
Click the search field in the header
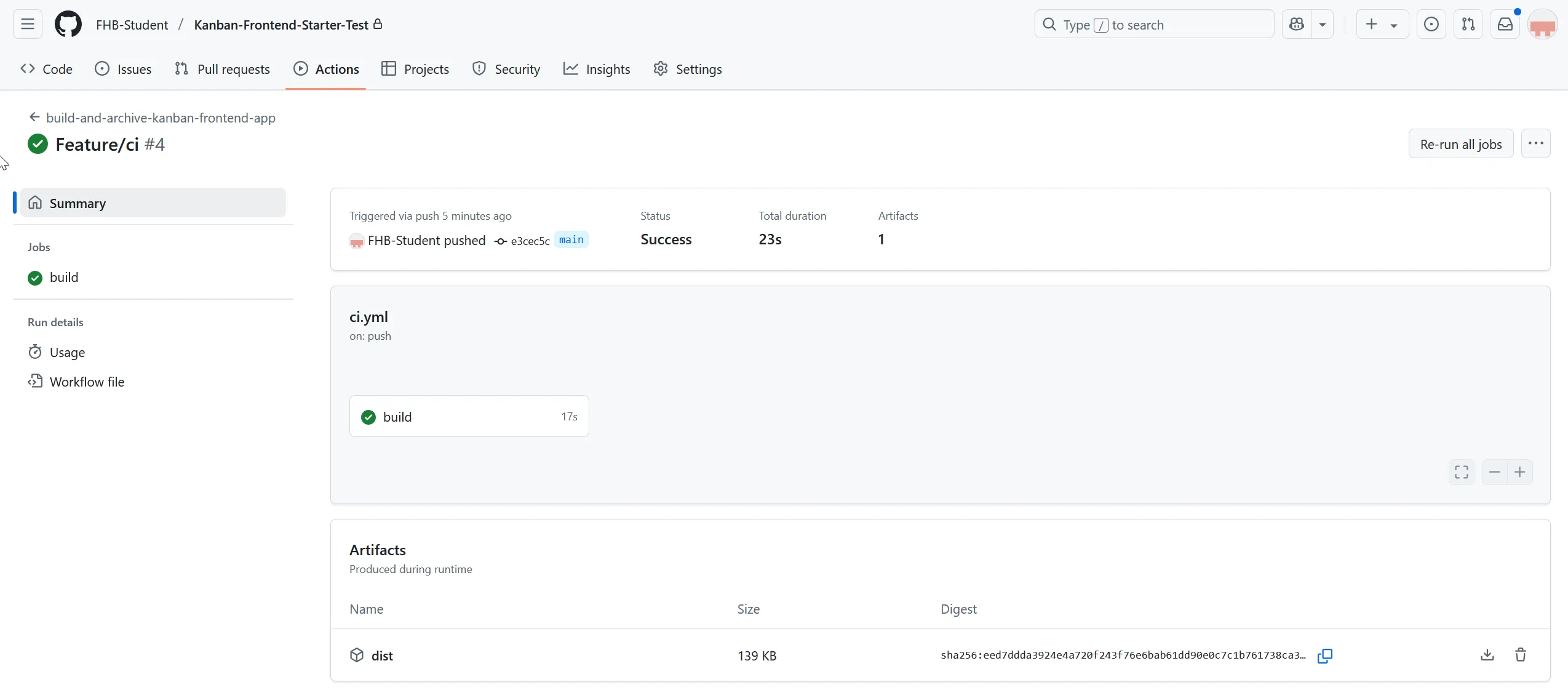(x=1153, y=24)
